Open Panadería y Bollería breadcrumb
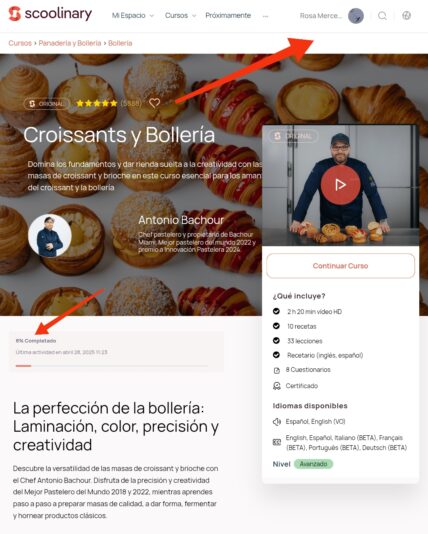 coord(70,43)
